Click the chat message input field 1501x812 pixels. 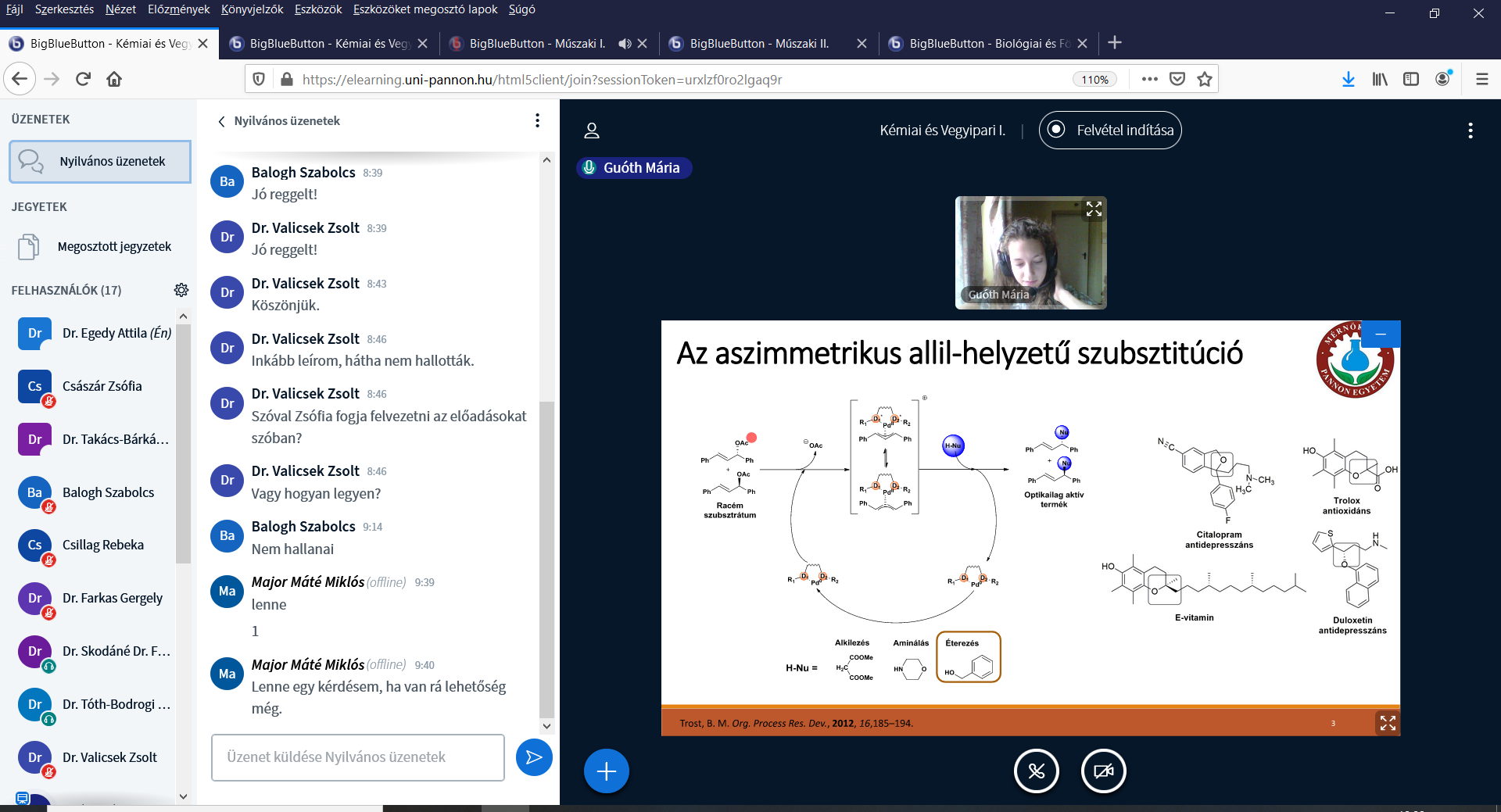pyautogui.click(x=357, y=757)
